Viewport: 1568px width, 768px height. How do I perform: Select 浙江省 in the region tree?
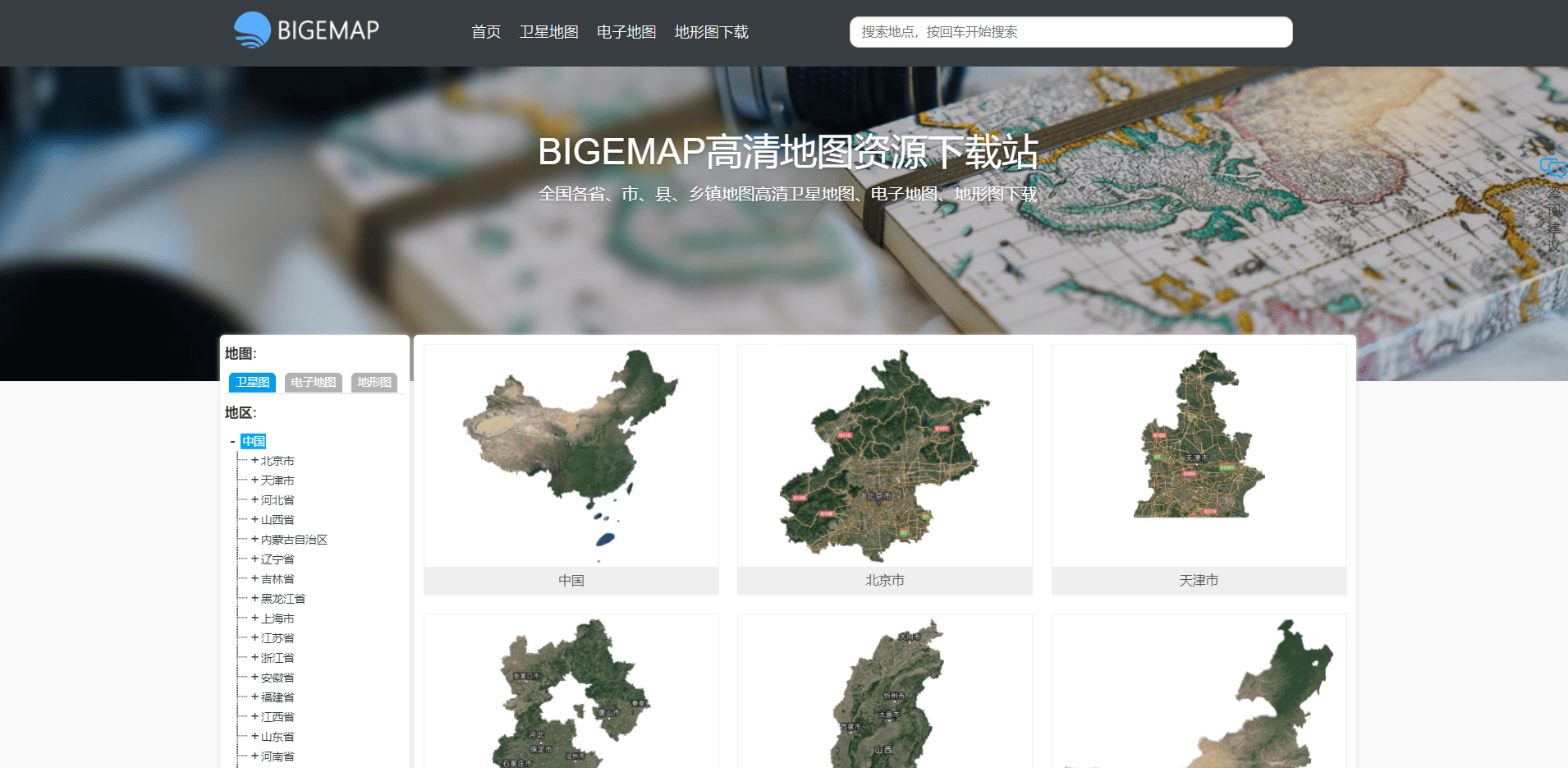coord(277,658)
